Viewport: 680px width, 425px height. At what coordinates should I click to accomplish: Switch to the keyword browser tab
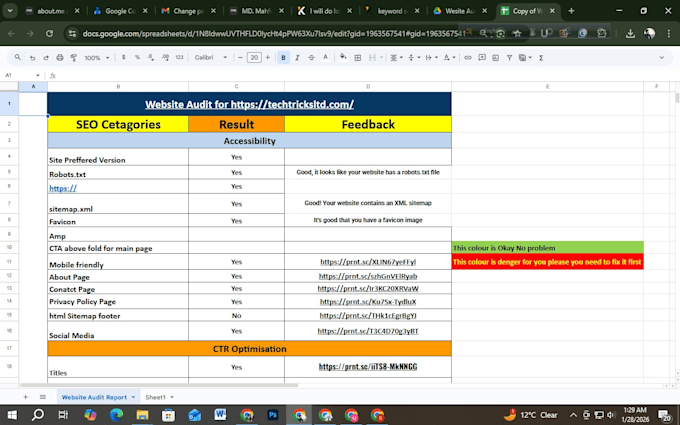point(392,11)
